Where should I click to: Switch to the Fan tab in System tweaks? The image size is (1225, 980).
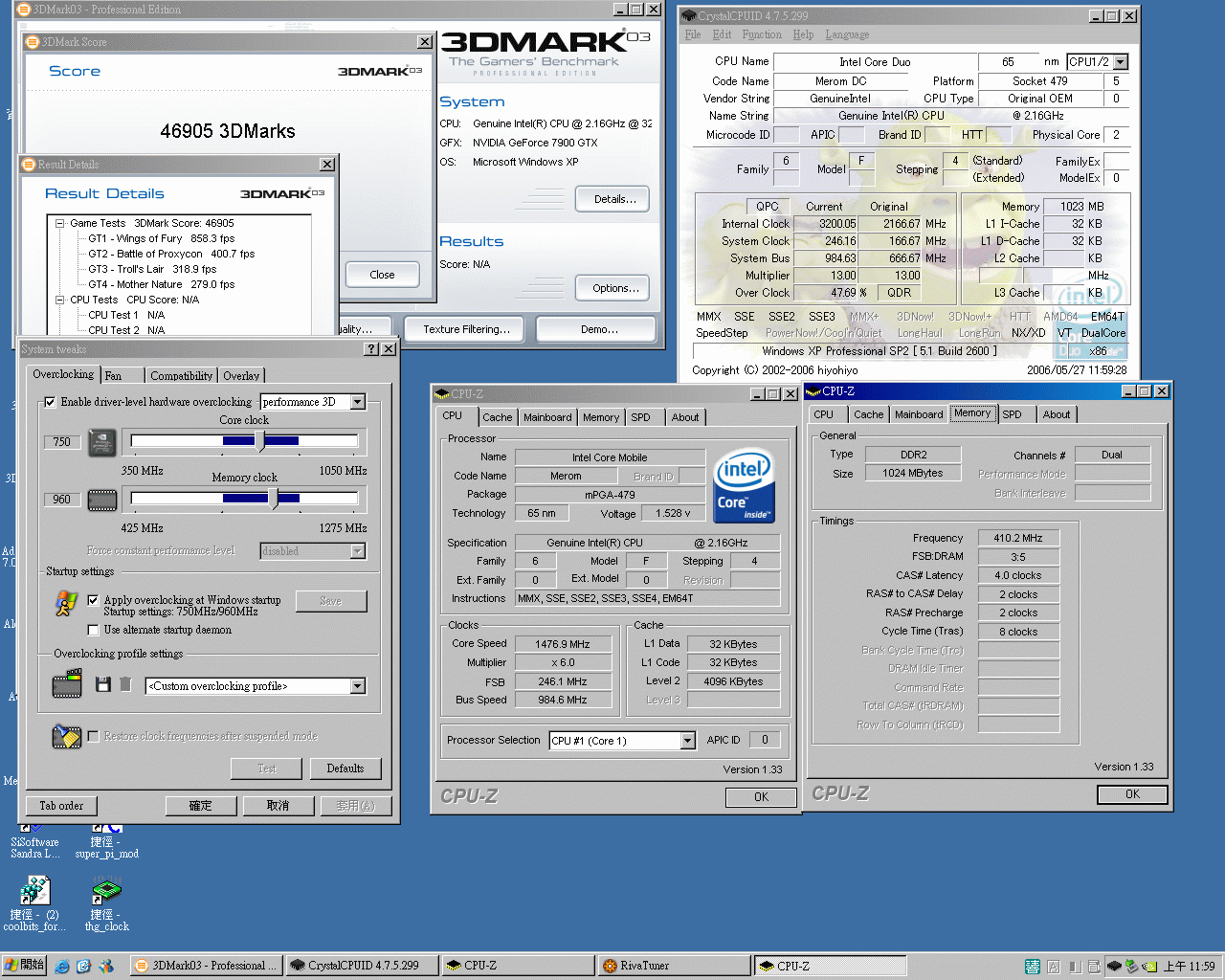(x=122, y=375)
